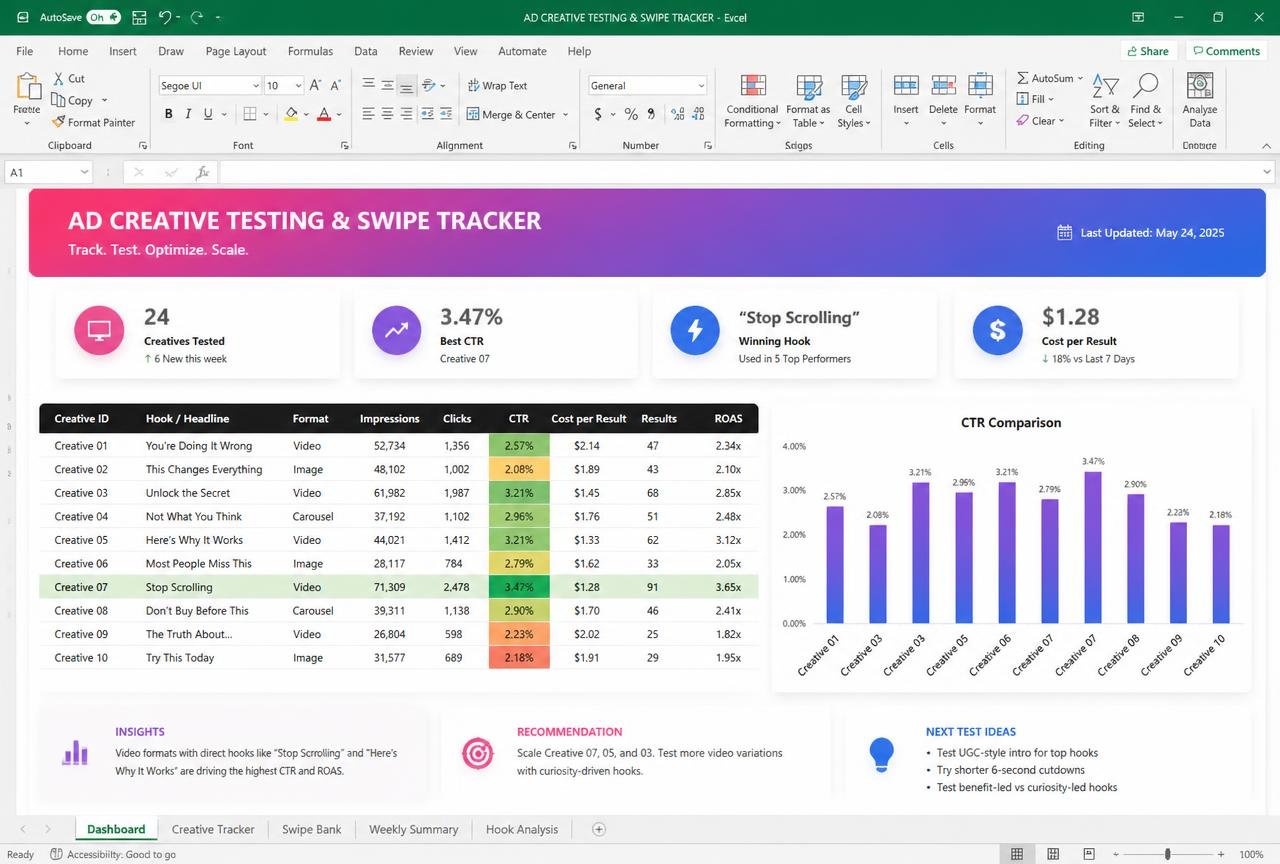
Task: Apply Accounting dollar number format
Action: [x=598, y=114]
